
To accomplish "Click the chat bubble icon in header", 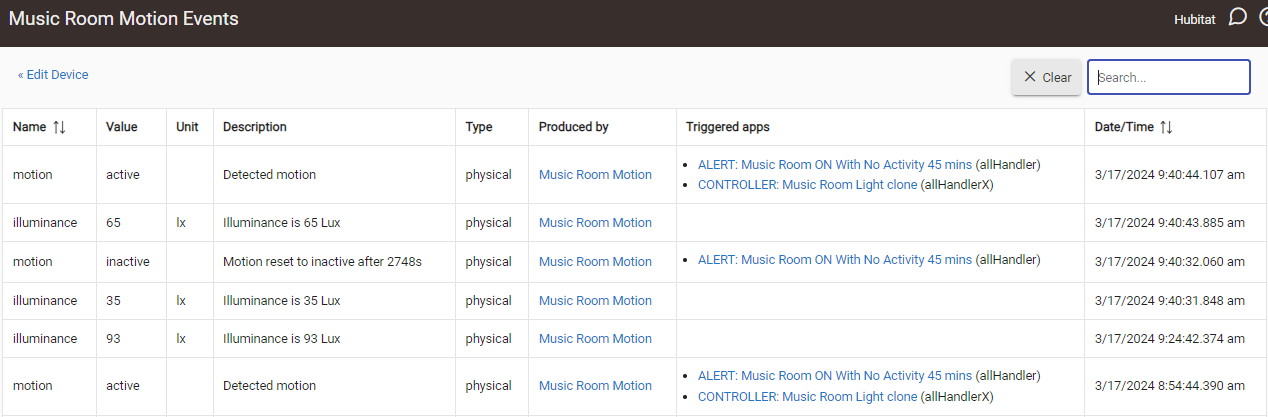I will (x=1237, y=17).
